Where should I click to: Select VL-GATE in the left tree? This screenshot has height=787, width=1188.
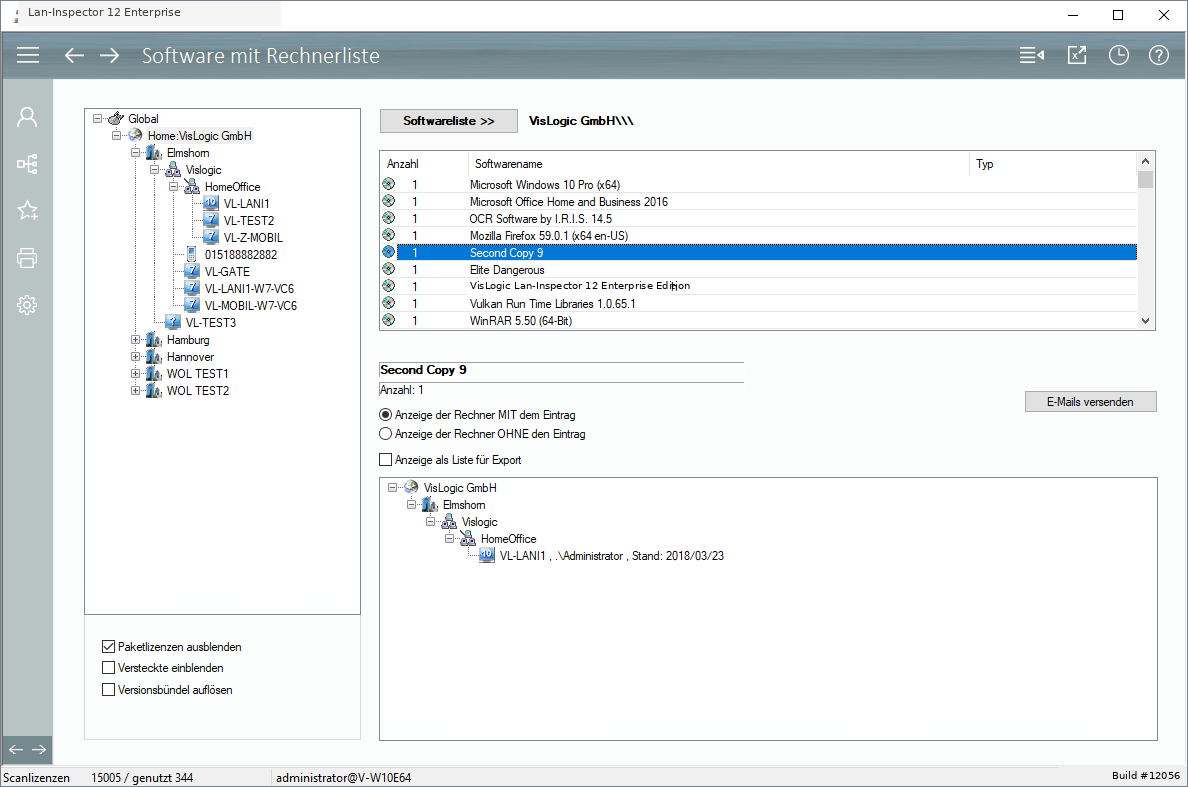[x=227, y=271]
